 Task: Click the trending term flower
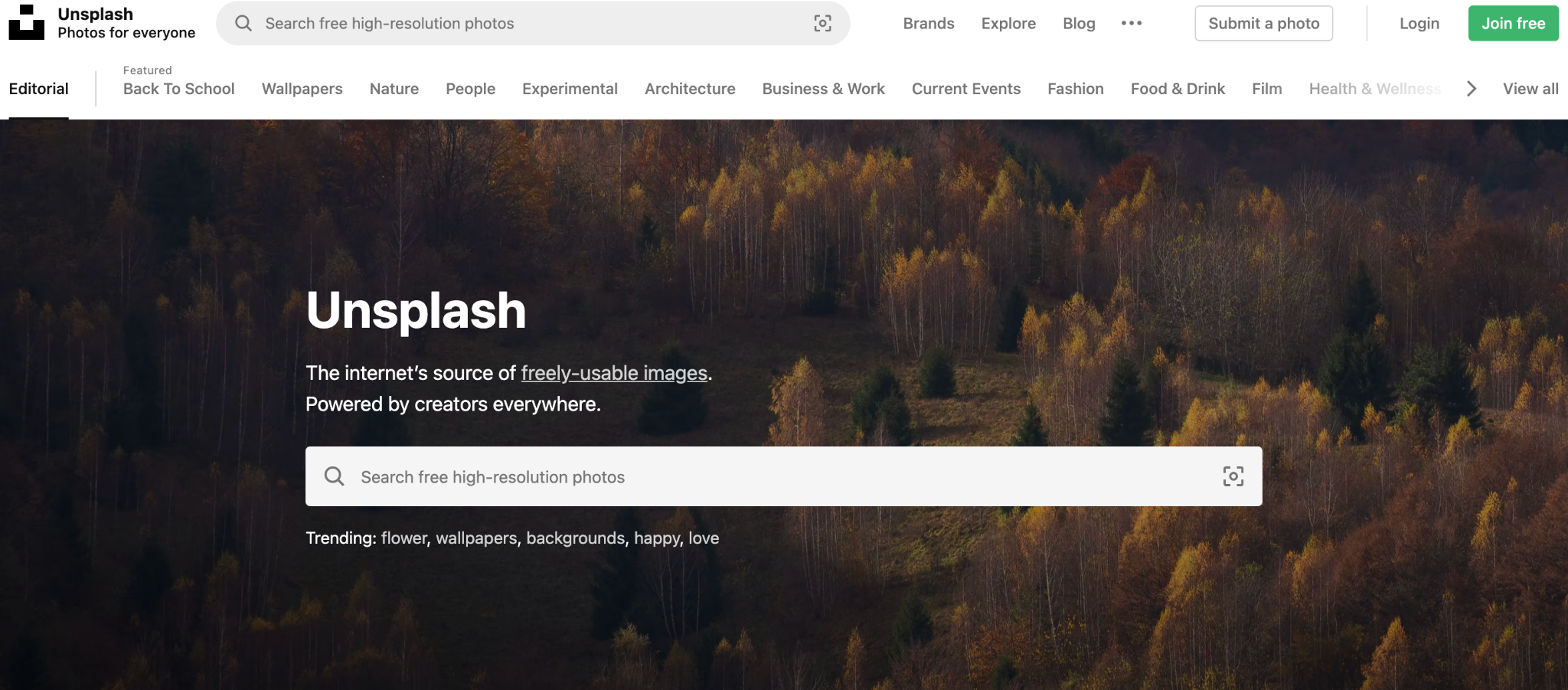point(405,538)
